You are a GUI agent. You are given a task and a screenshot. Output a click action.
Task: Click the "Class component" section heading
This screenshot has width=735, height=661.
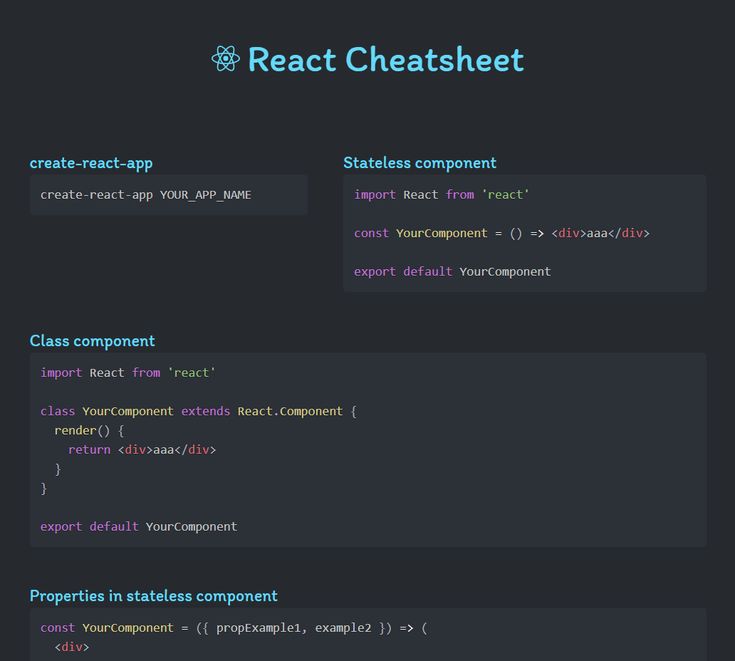[x=92, y=341]
